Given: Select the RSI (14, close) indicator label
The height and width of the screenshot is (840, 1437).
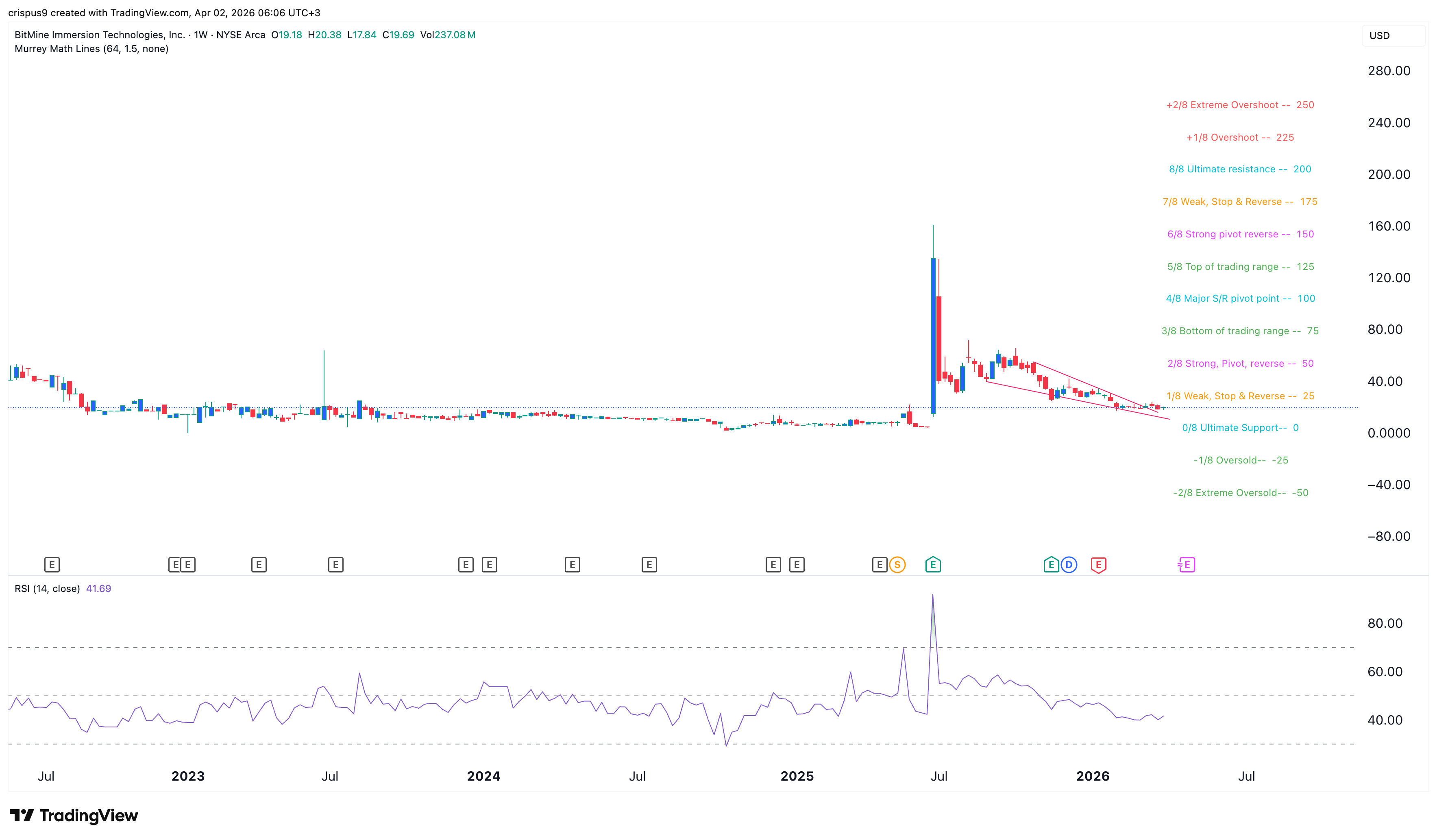Looking at the screenshot, I should [47, 588].
